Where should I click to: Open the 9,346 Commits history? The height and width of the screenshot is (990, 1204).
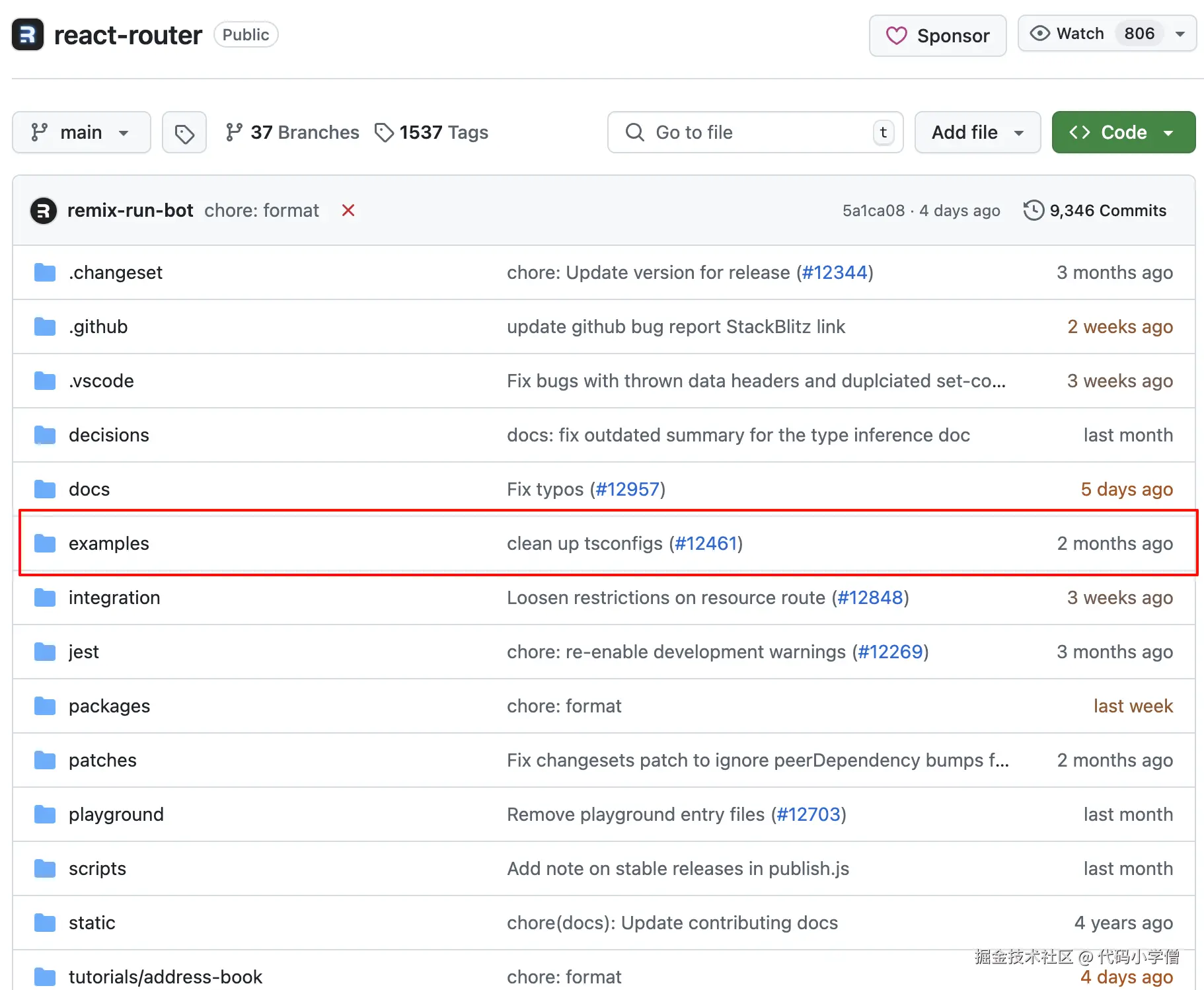tap(1095, 210)
